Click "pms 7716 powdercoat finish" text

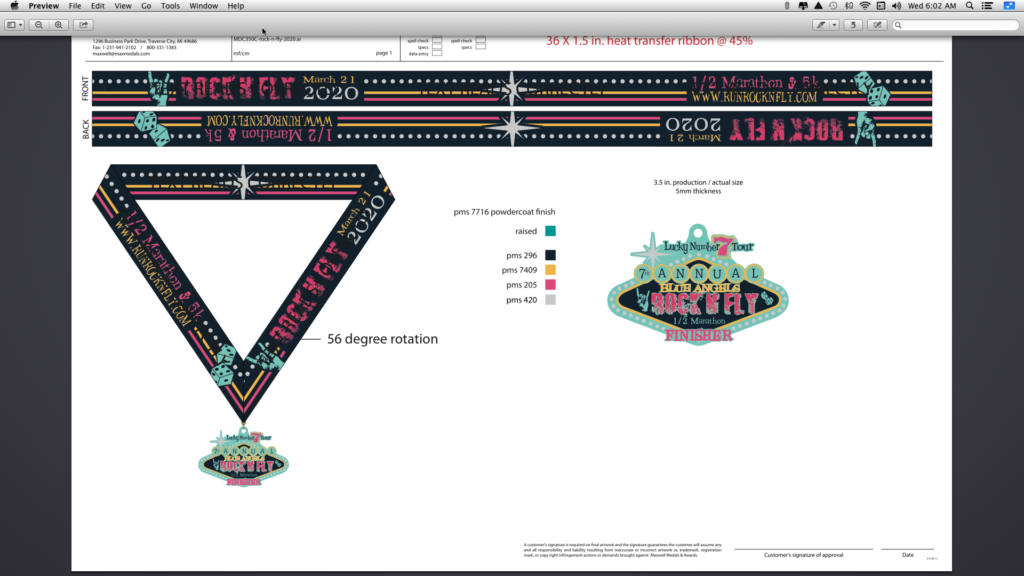(x=504, y=212)
